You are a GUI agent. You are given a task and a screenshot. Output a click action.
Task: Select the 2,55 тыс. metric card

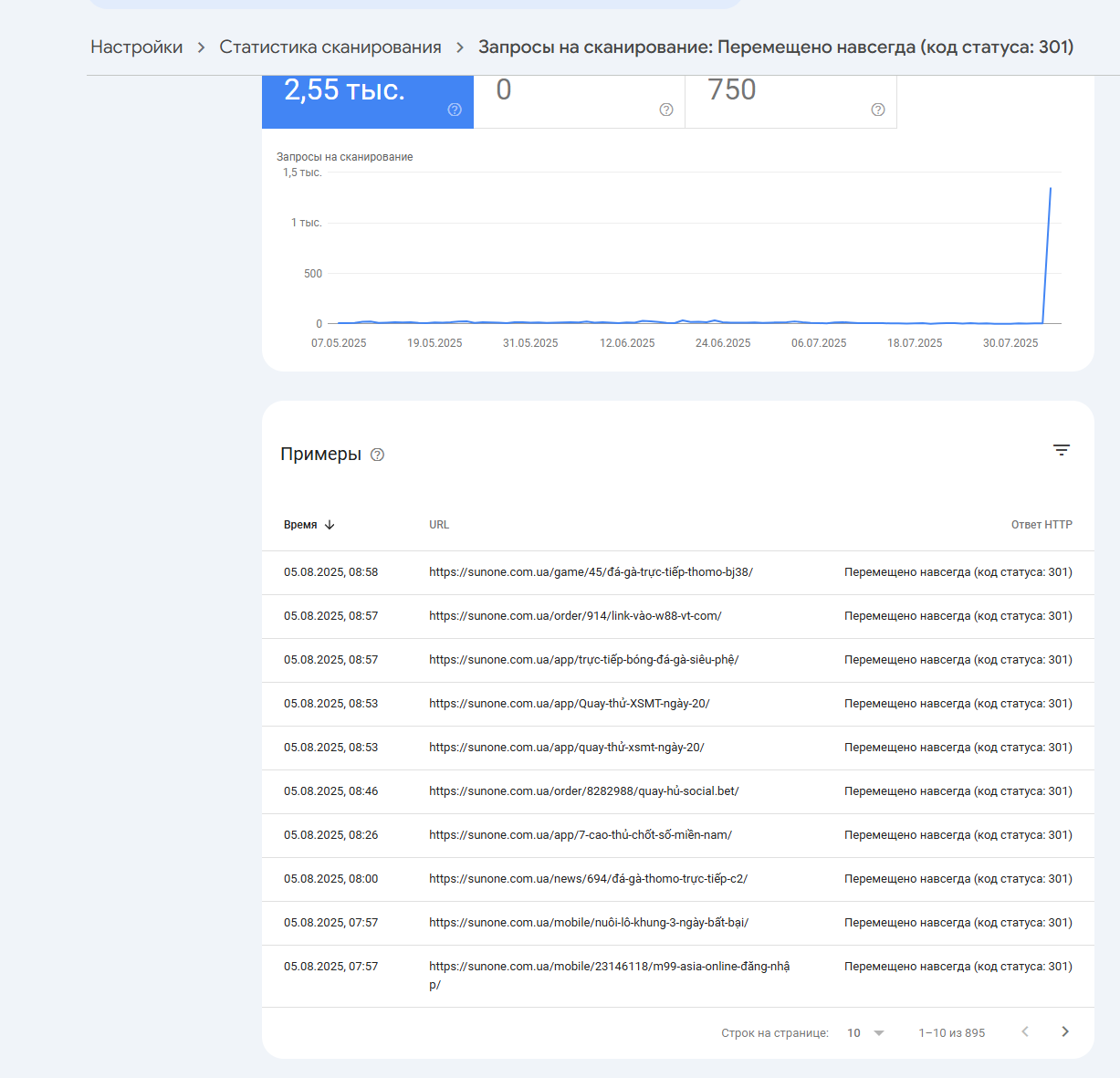(x=368, y=102)
